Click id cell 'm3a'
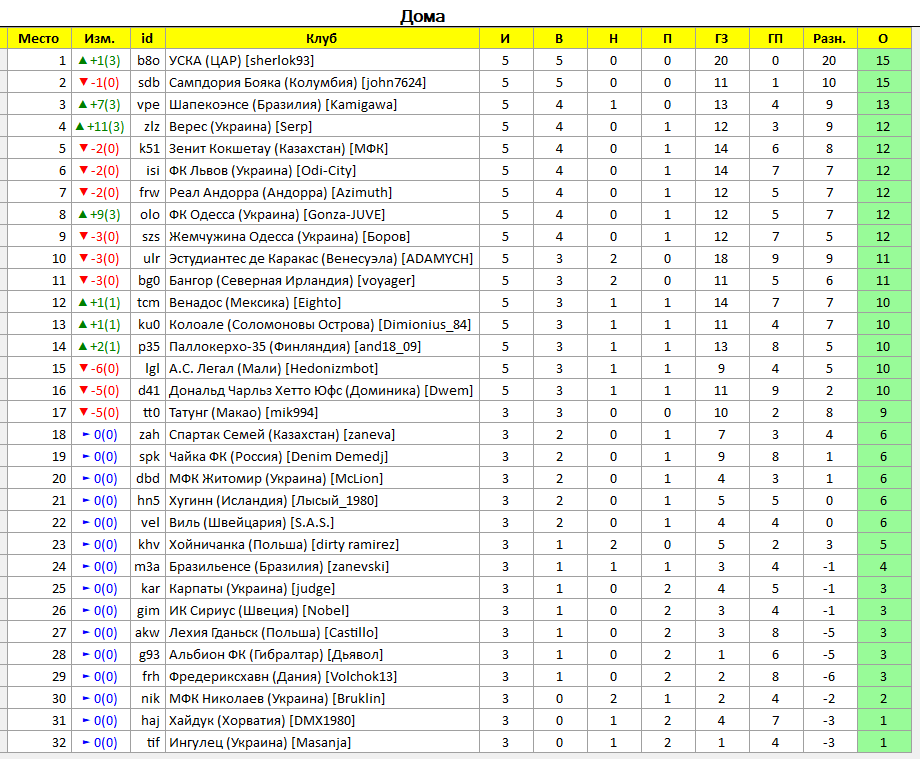This screenshot has height=759, width=920. [x=147, y=567]
